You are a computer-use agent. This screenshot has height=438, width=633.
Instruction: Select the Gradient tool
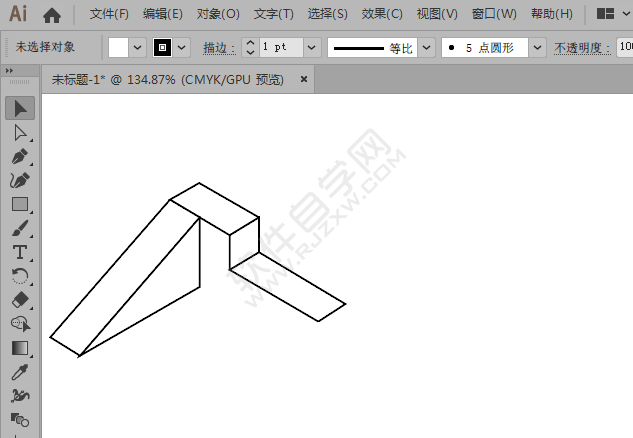point(20,348)
